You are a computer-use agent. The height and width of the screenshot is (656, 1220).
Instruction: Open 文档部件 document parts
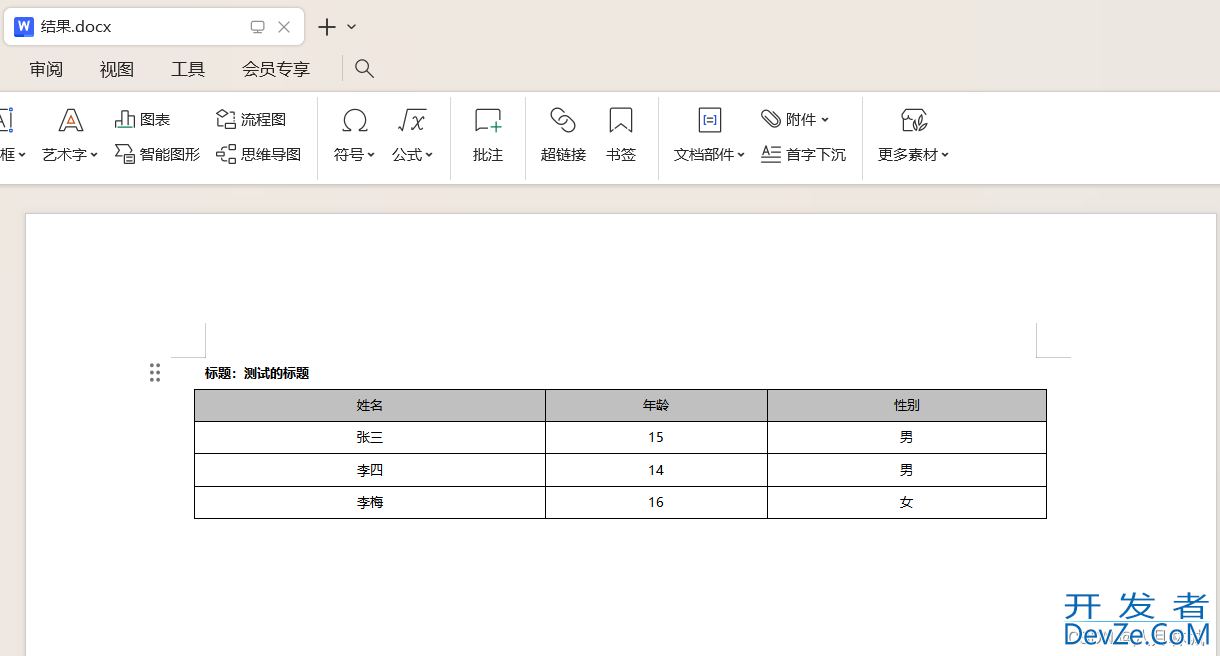click(709, 136)
